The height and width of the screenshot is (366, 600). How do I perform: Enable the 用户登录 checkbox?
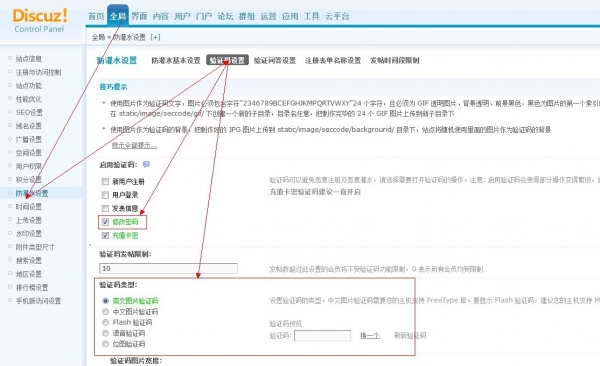105,195
